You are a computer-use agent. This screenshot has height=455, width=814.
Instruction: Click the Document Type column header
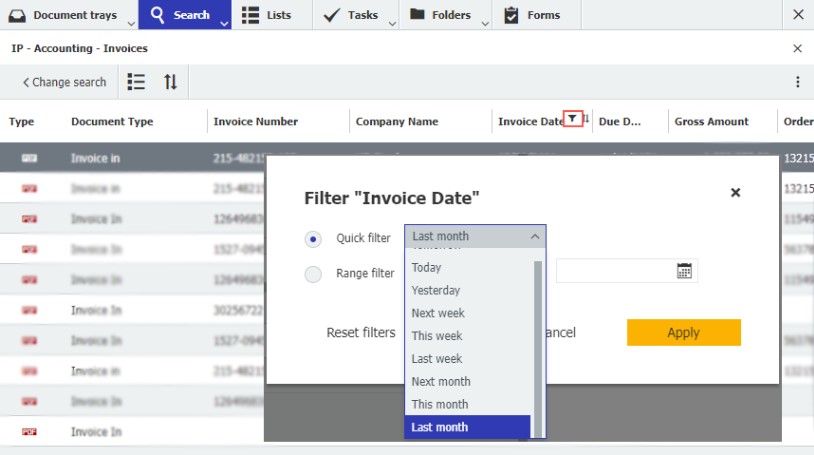pos(112,122)
